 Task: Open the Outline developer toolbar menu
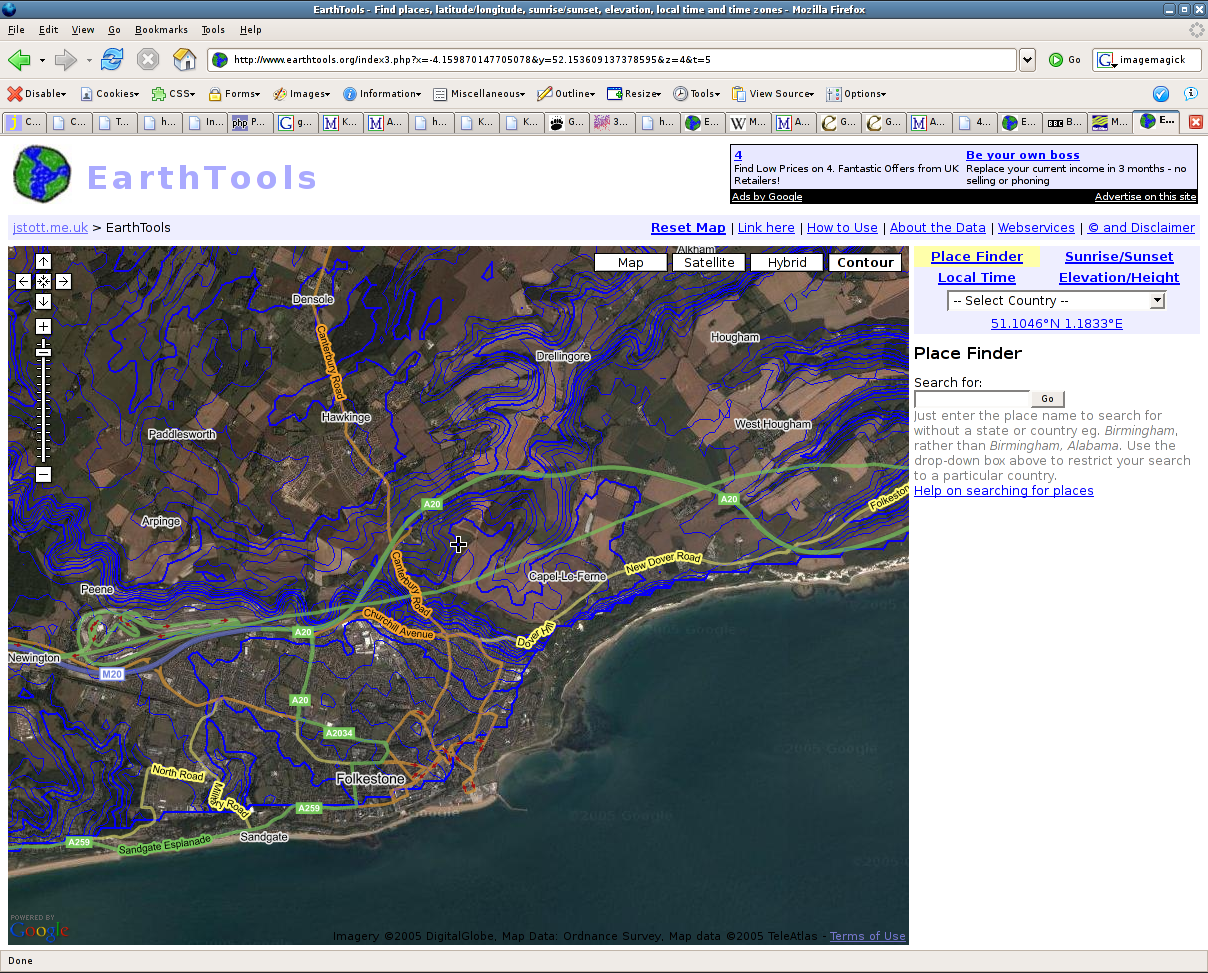[567, 94]
